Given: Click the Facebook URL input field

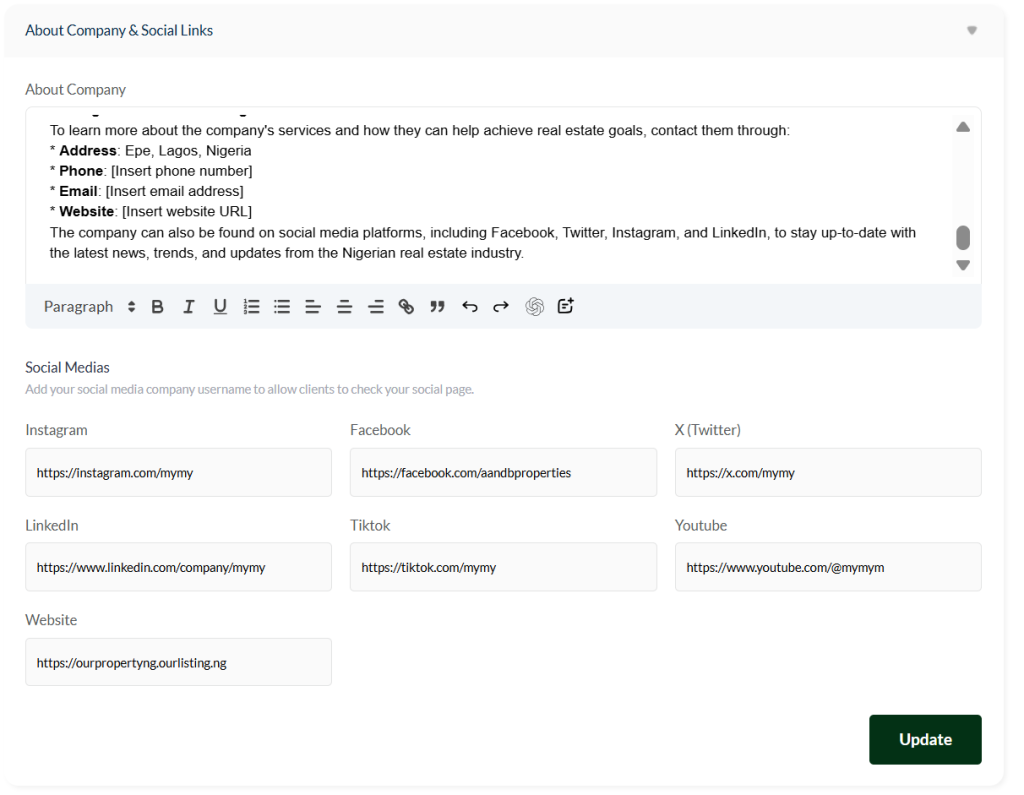Looking at the screenshot, I should pyautogui.click(x=503, y=472).
